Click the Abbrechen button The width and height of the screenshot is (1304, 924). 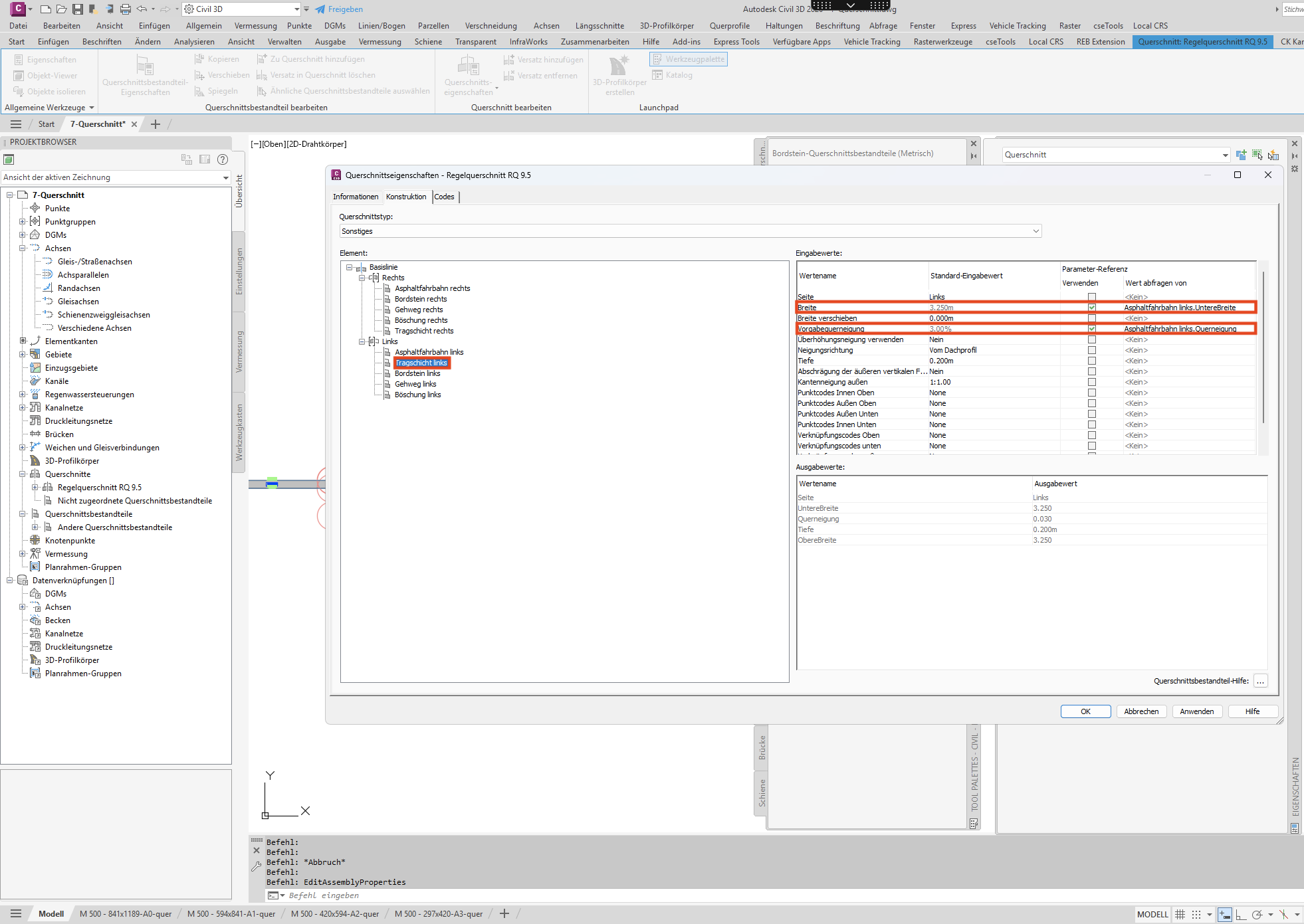(x=1141, y=711)
